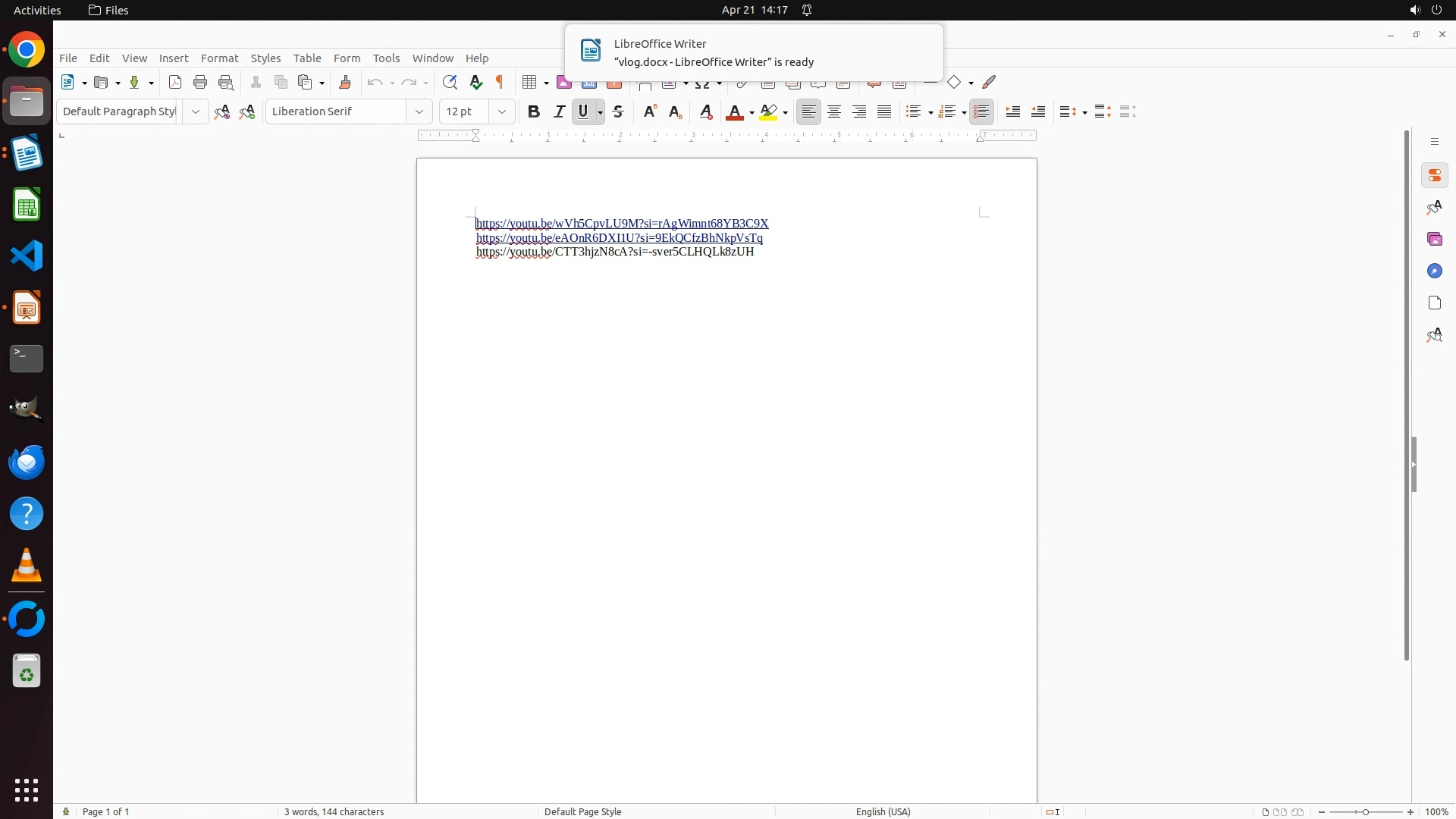Open Find & Replace tool
This screenshot has height=819, width=1456.
tap(450, 83)
